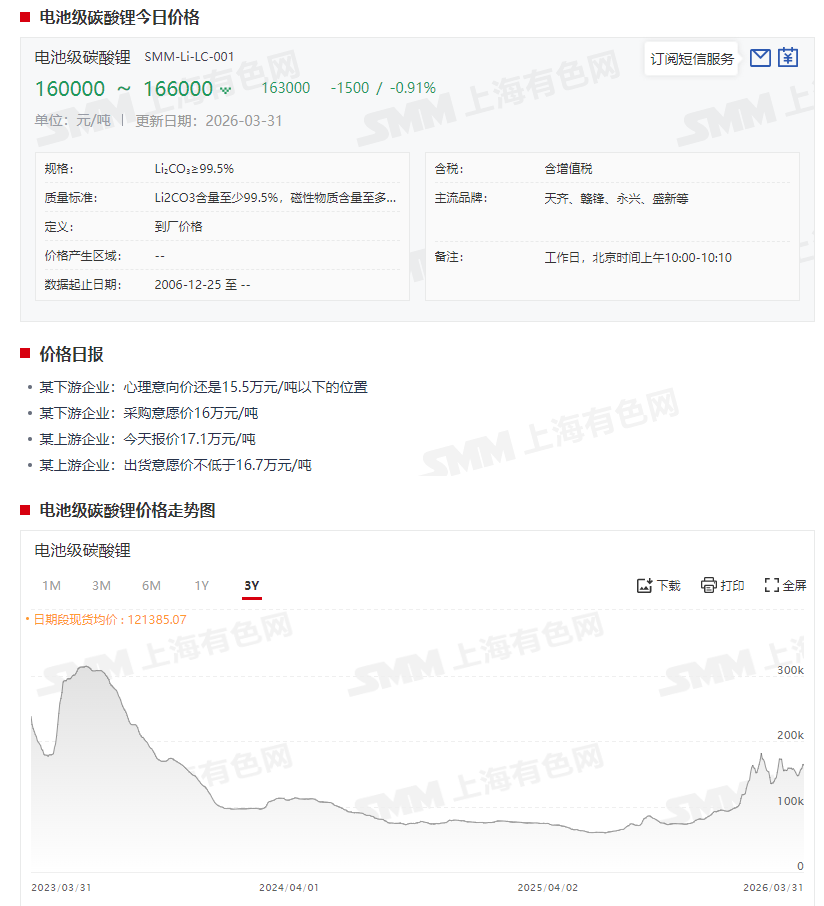
Task: Click the 订阅短信服务 button
Action: coord(692,59)
